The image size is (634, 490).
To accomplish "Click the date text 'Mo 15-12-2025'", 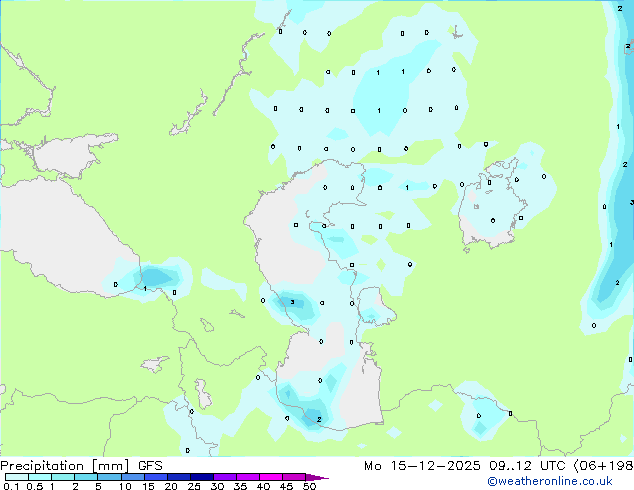I will [422, 466].
